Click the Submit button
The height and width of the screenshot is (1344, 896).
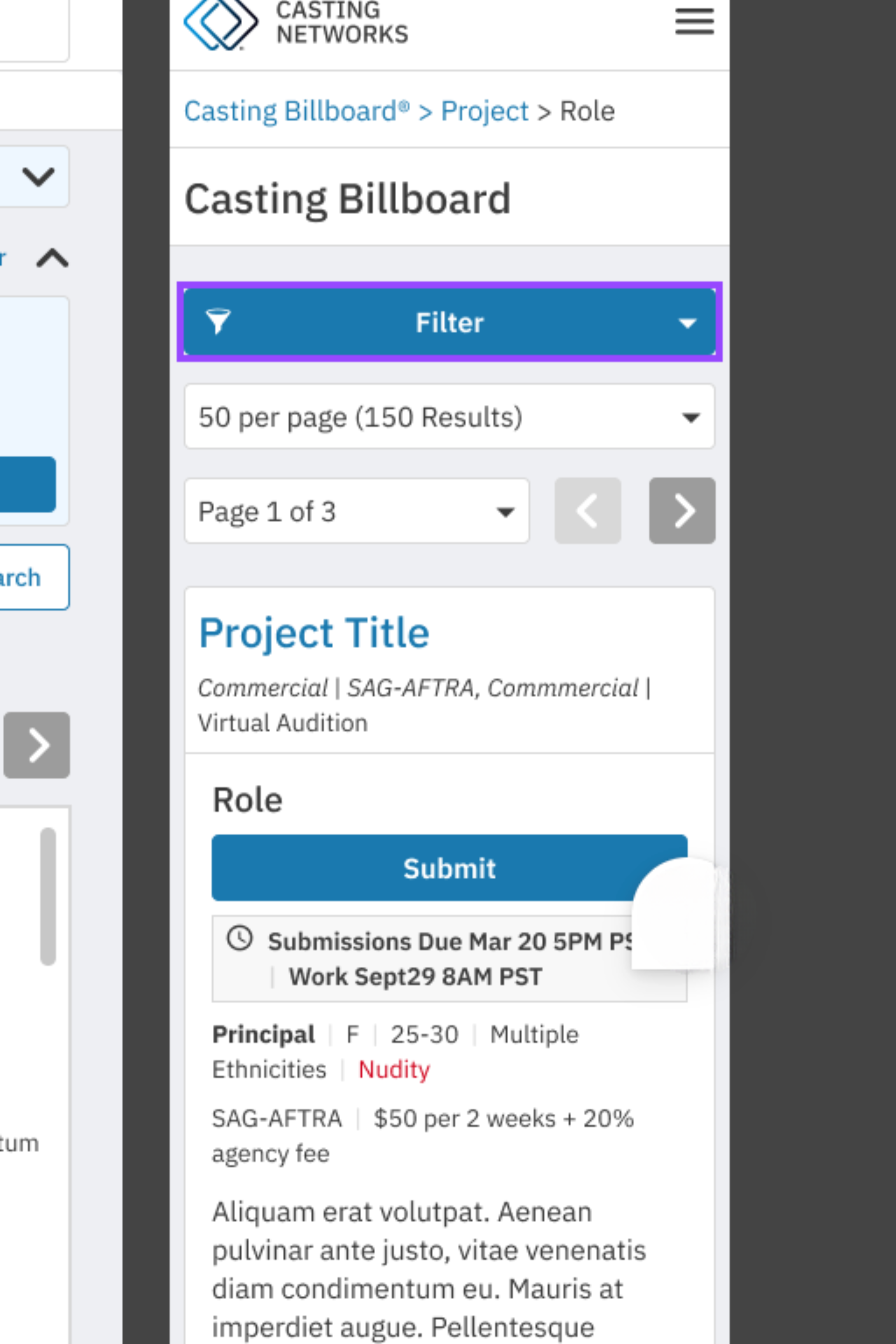click(x=450, y=868)
